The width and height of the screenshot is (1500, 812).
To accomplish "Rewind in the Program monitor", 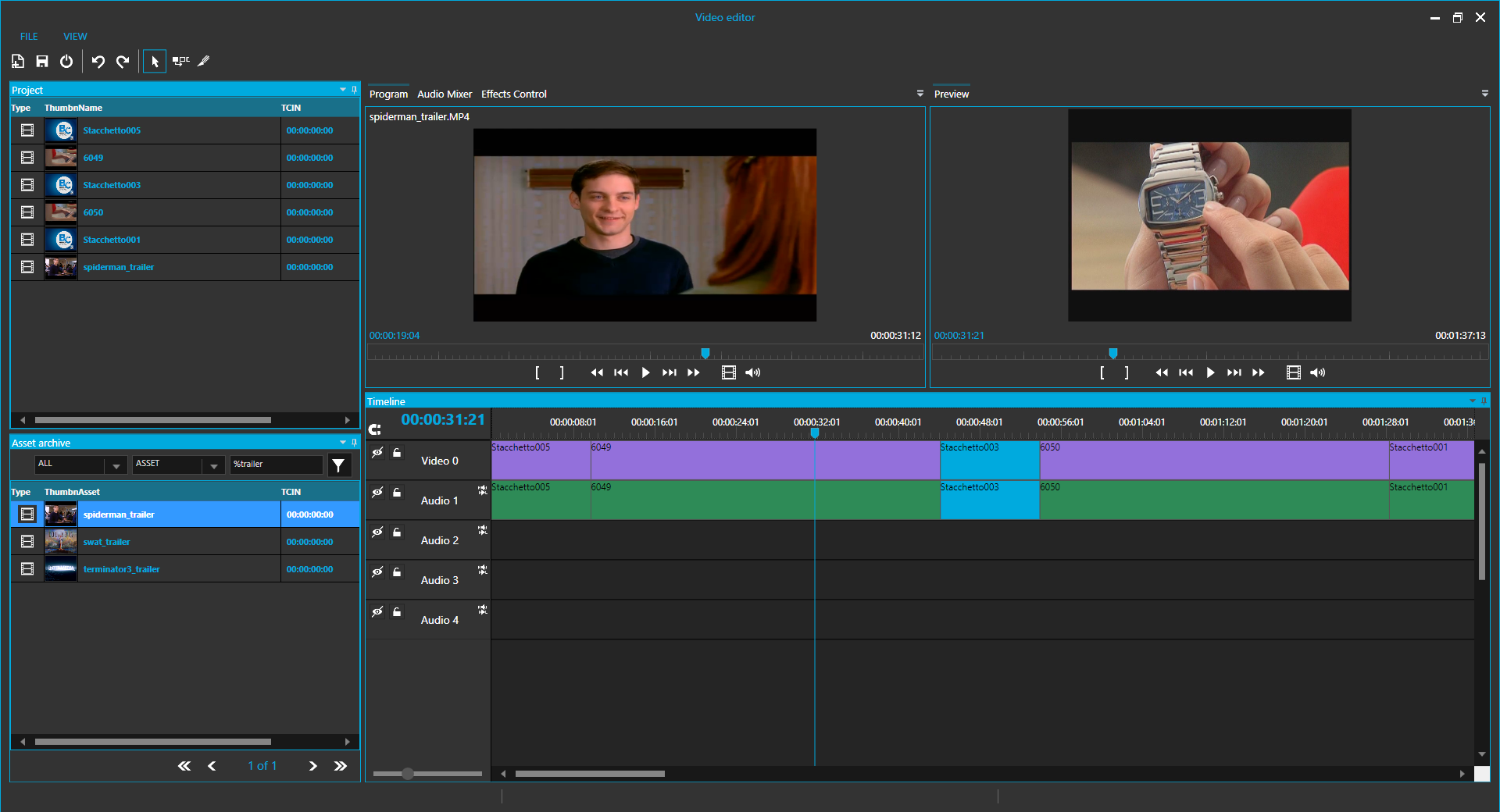I will coord(597,372).
